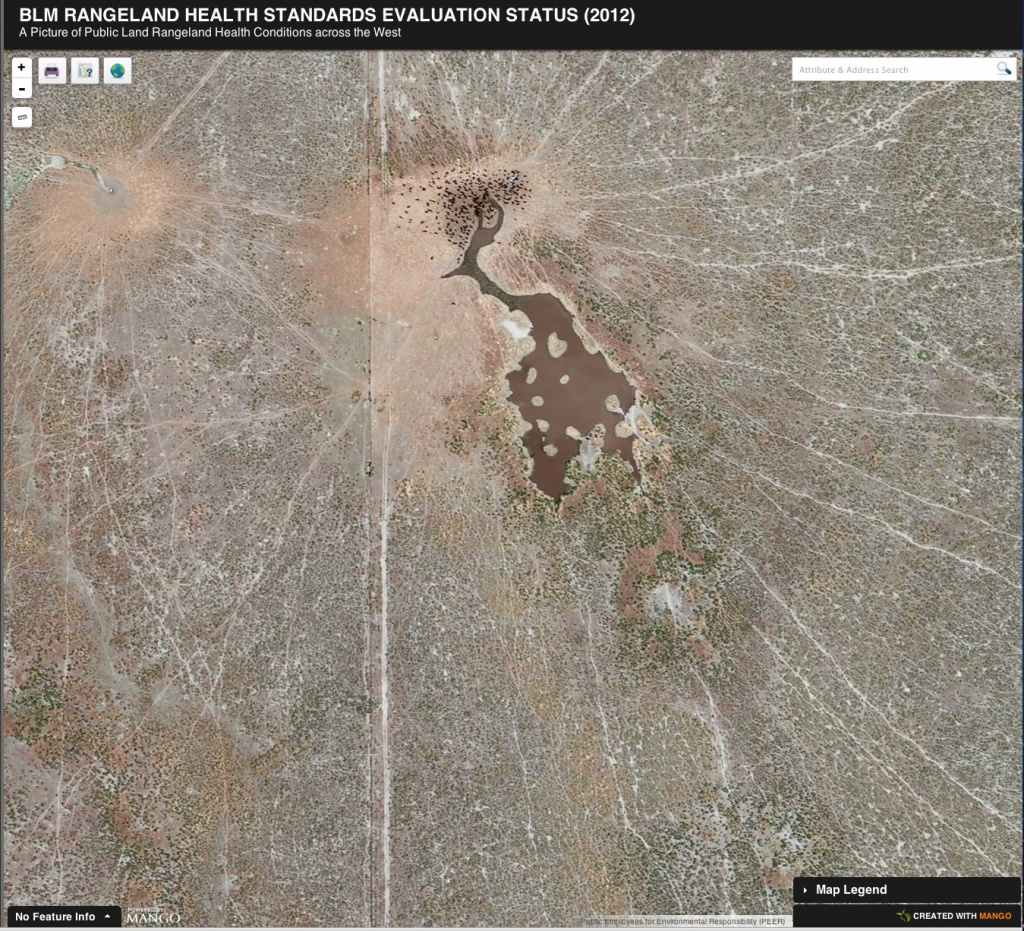Zoom out with the minus button

pyautogui.click(x=22, y=89)
